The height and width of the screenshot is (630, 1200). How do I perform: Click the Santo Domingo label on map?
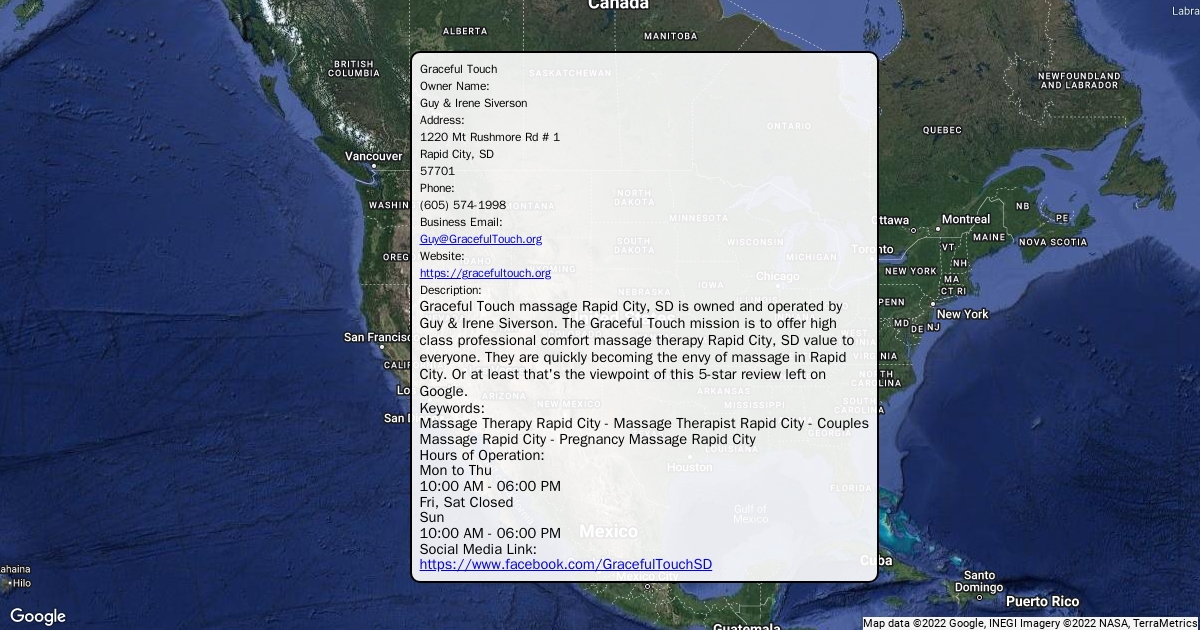(979, 581)
